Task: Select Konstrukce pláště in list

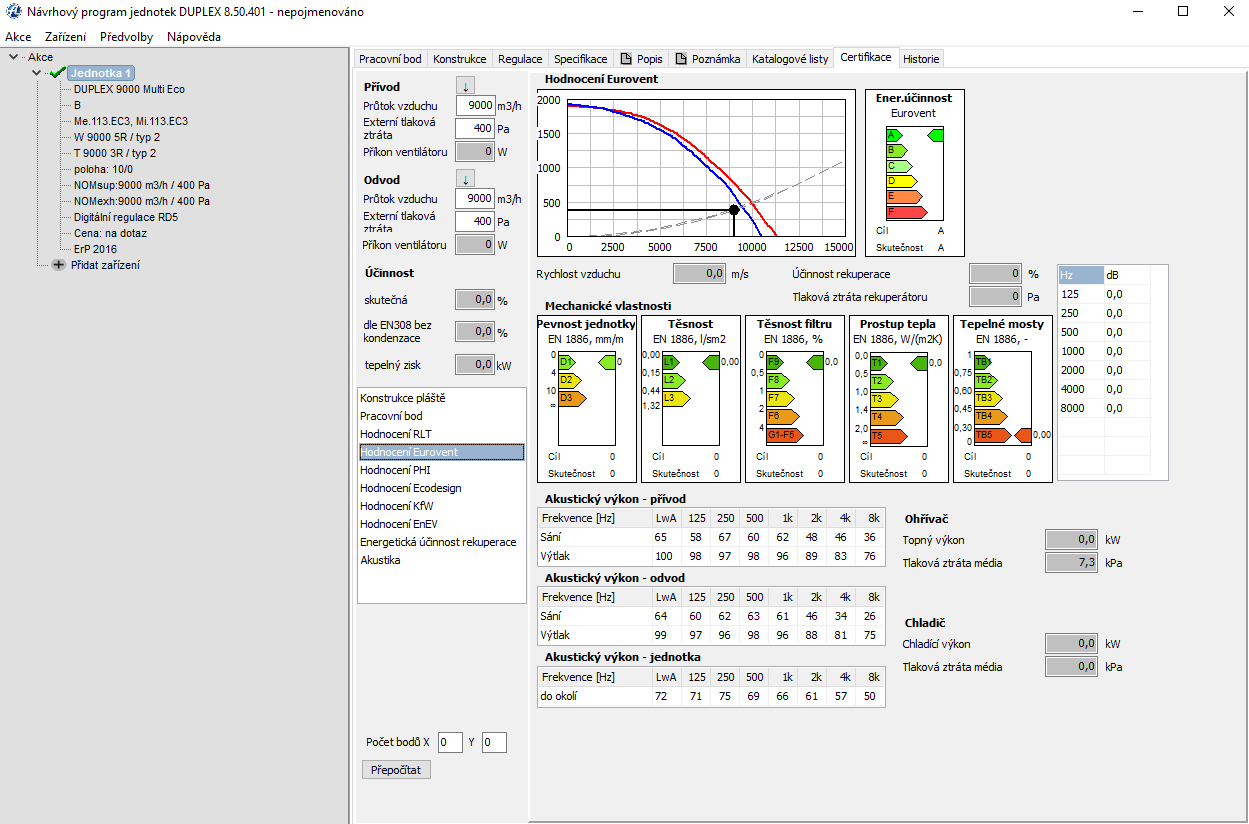Action: tap(441, 398)
